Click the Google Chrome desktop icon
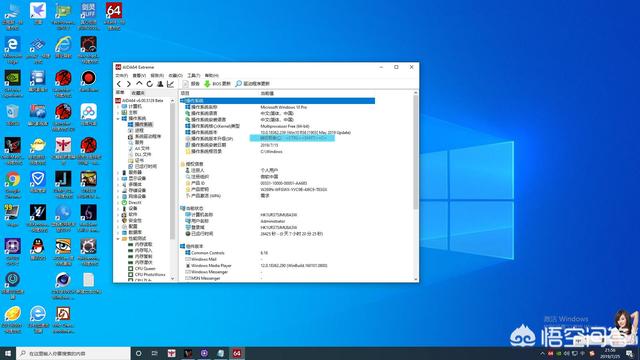The width and height of the screenshot is (640, 360). click(x=13, y=184)
